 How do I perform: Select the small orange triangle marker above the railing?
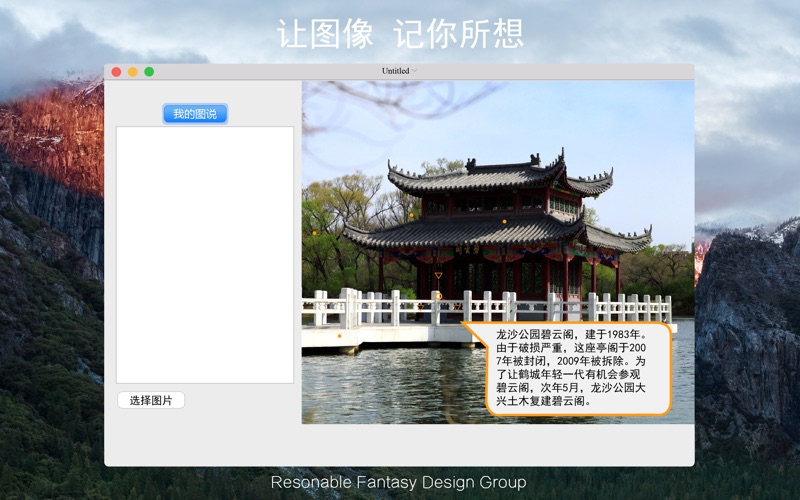pyautogui.click(x=437, y=275)
